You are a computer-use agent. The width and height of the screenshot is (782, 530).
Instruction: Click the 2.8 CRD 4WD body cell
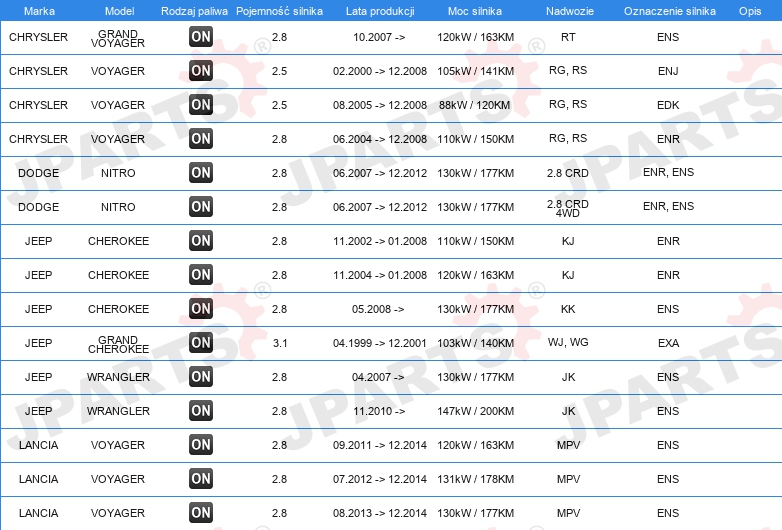[568, 208]
